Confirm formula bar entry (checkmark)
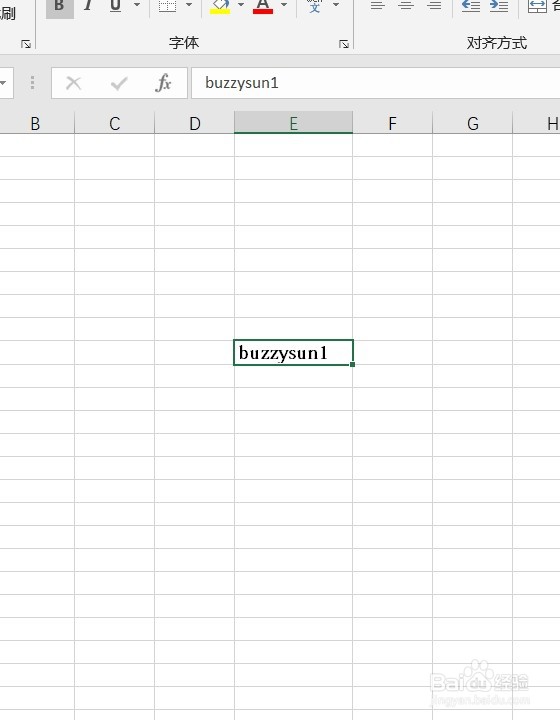Screen dimensions: 560x720 [119, 83]
